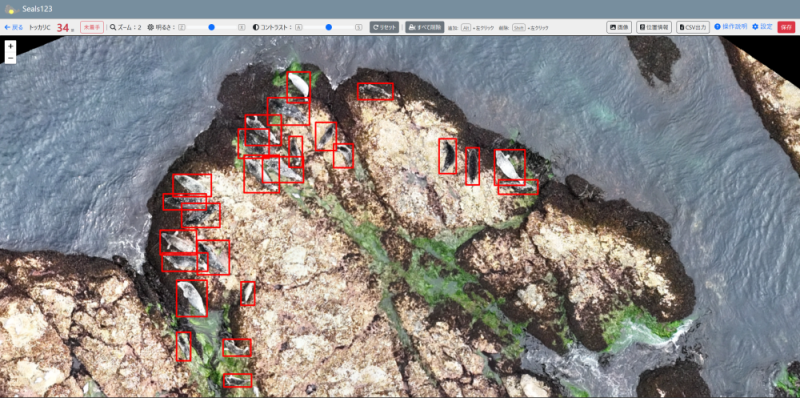800x398 pixels.
Task: Click the Z key hint beside brightness
Action: 181,28
